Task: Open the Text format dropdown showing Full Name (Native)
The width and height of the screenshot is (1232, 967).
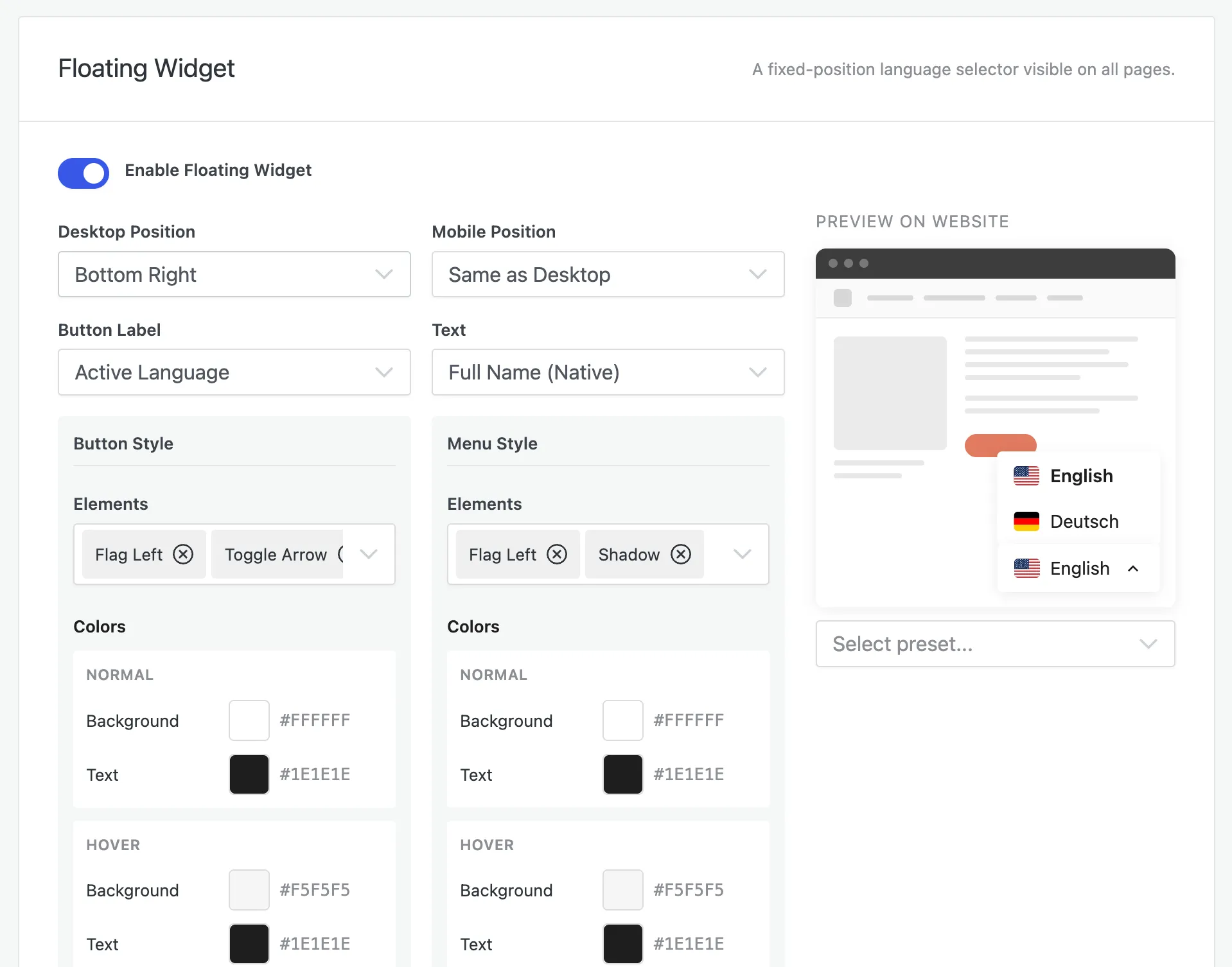Action: [x=608, y=372]
